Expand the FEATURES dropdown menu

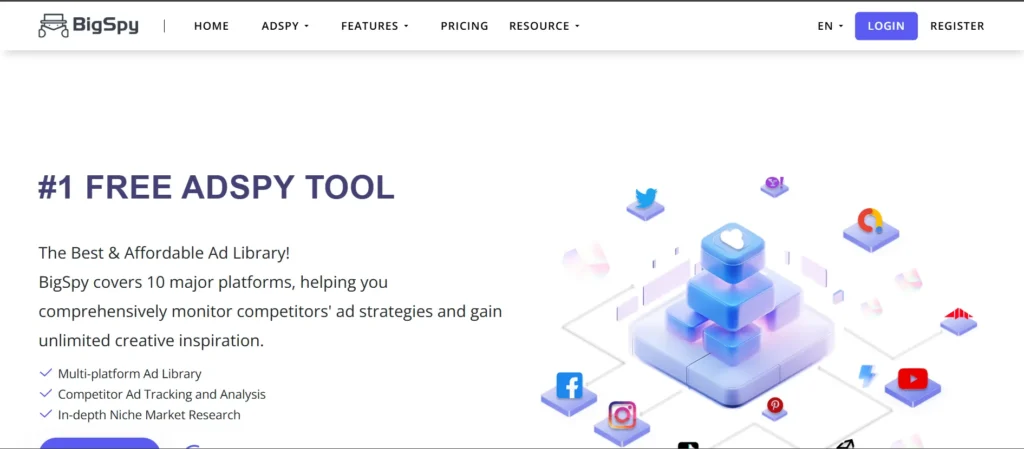[x=374, y=26]
